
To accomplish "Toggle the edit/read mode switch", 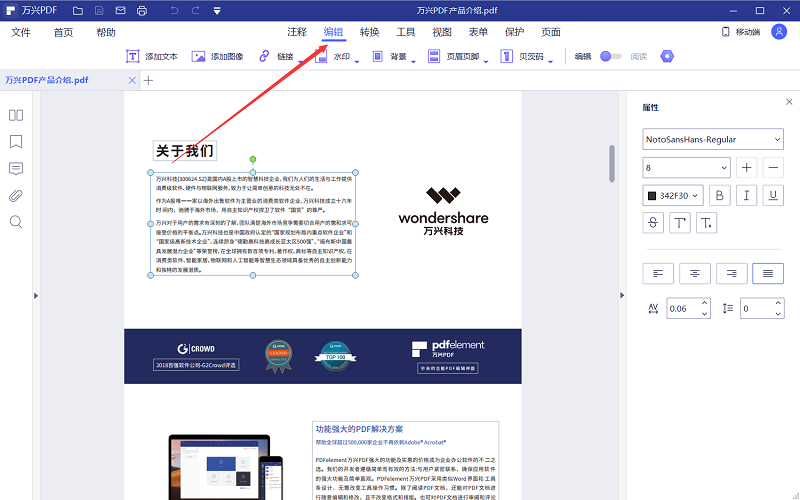I will click(x=610, y=56).
